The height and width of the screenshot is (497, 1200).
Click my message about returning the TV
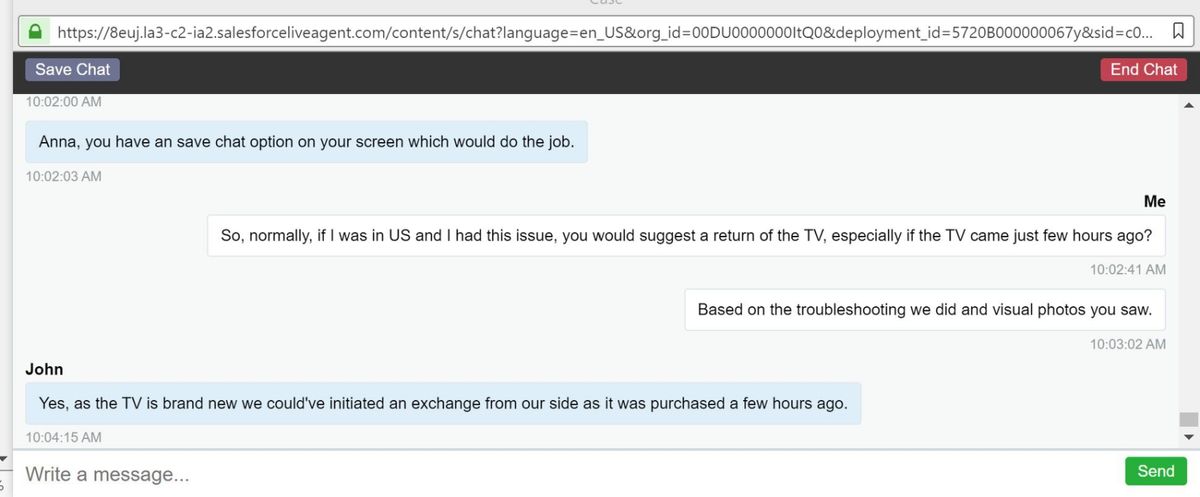point(686,236)
